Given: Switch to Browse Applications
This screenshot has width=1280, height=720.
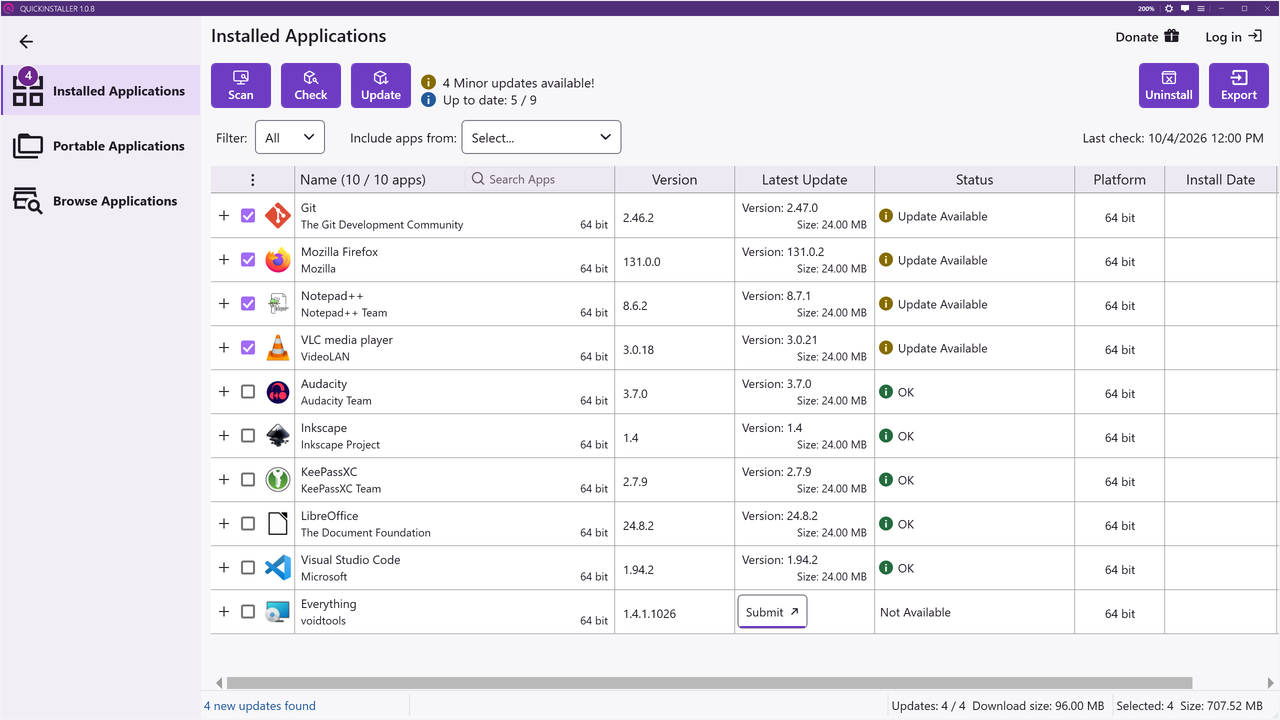Looking at the screenshot, I should tap(101, 201).
